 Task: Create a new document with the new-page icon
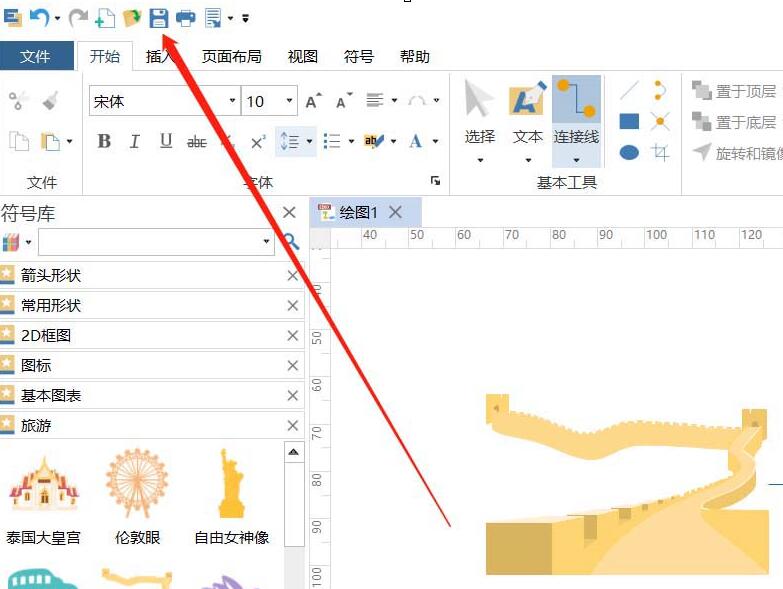(105, 18)
